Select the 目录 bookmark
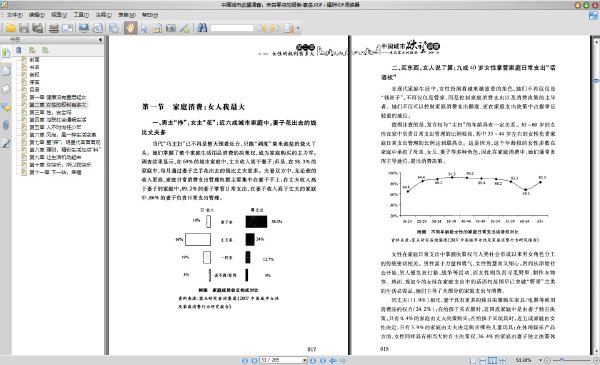600x365 pixels. click(x=34, y=90)
